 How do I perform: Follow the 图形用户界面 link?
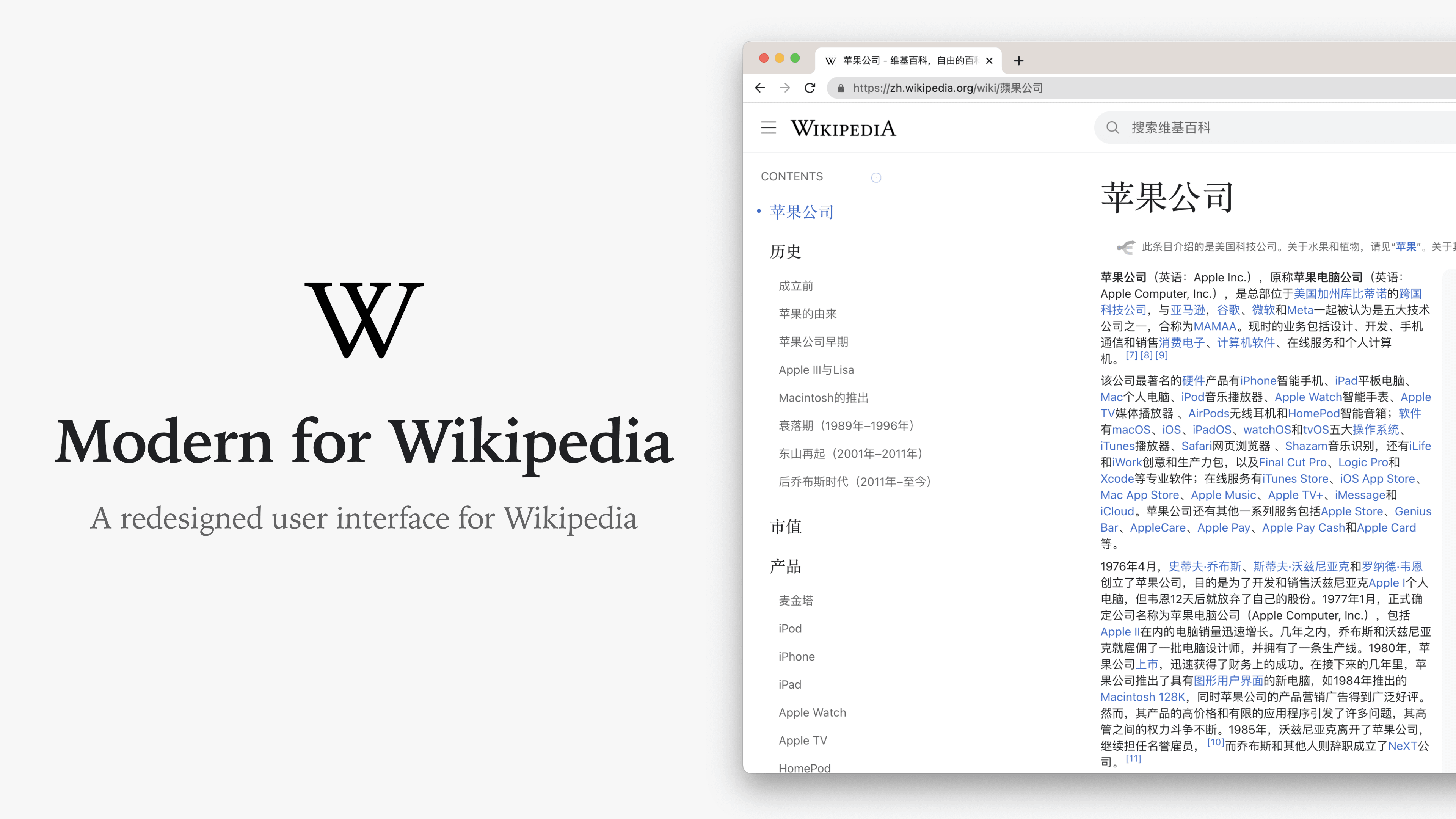pyautogui.click(x=1228, y=681)
